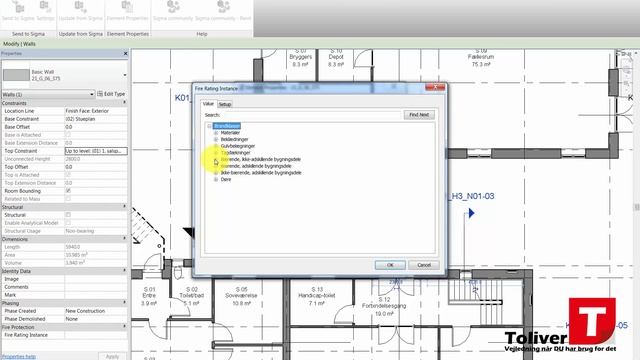This screenshot has width=640, height=360.
Task: Select Bærende, ikke-adskillende bygningsdele item
Action: (261, 159)
